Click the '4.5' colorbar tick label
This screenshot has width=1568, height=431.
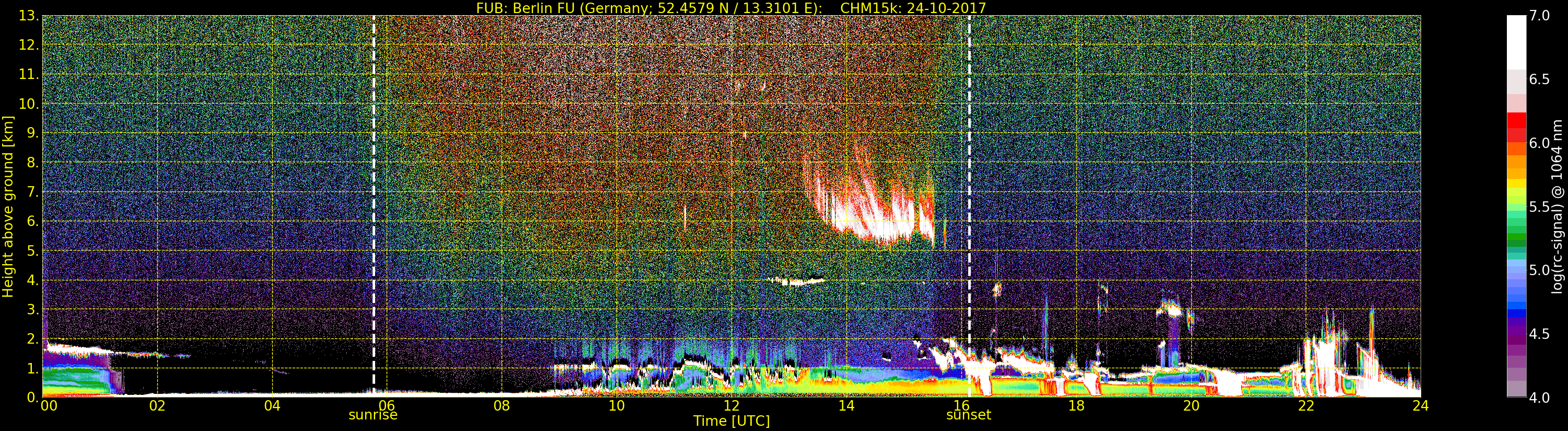click(x=1539, y=334)
